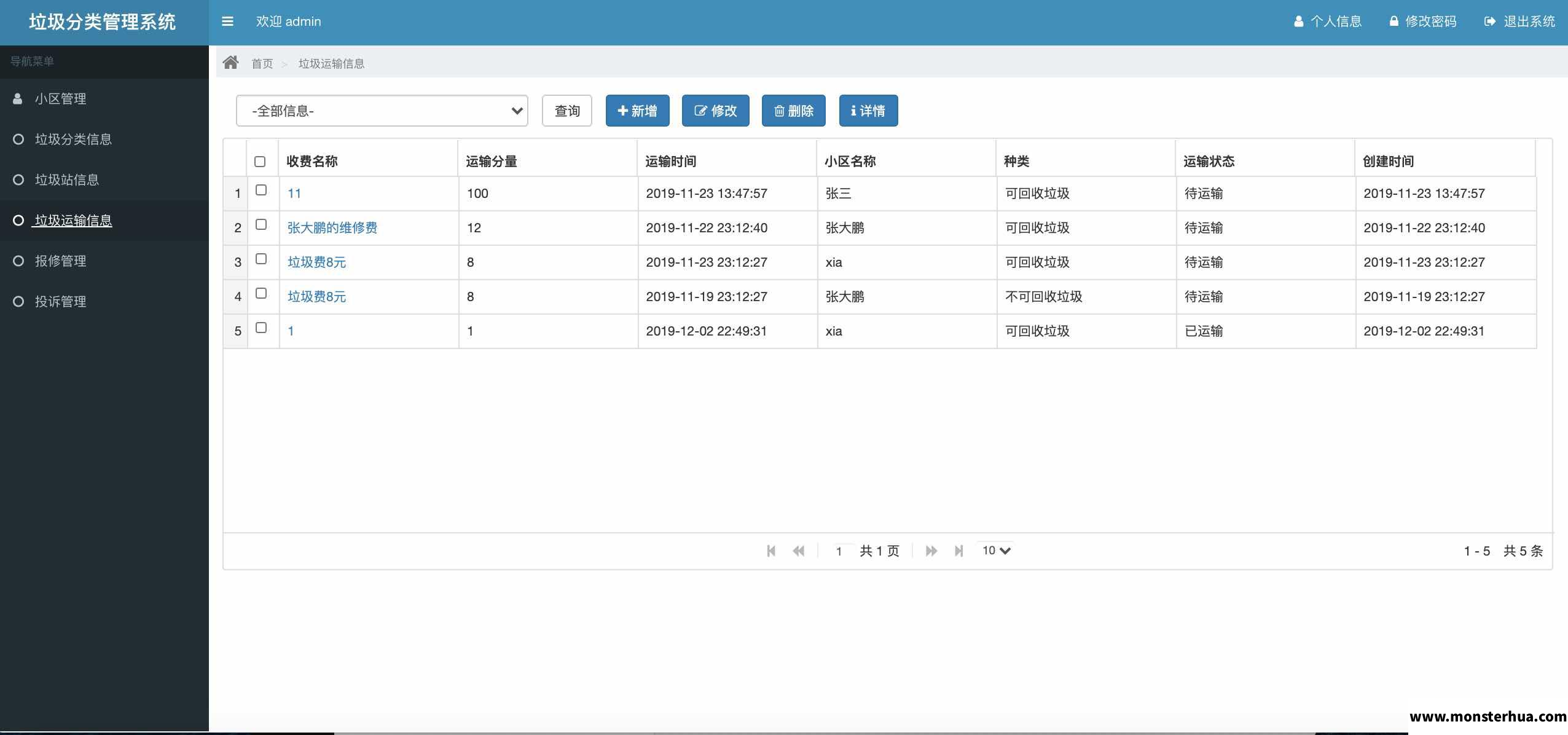Open the page size 10 dropdown
The height and width of the screenshot is (735, 1568).
(995, 551)
